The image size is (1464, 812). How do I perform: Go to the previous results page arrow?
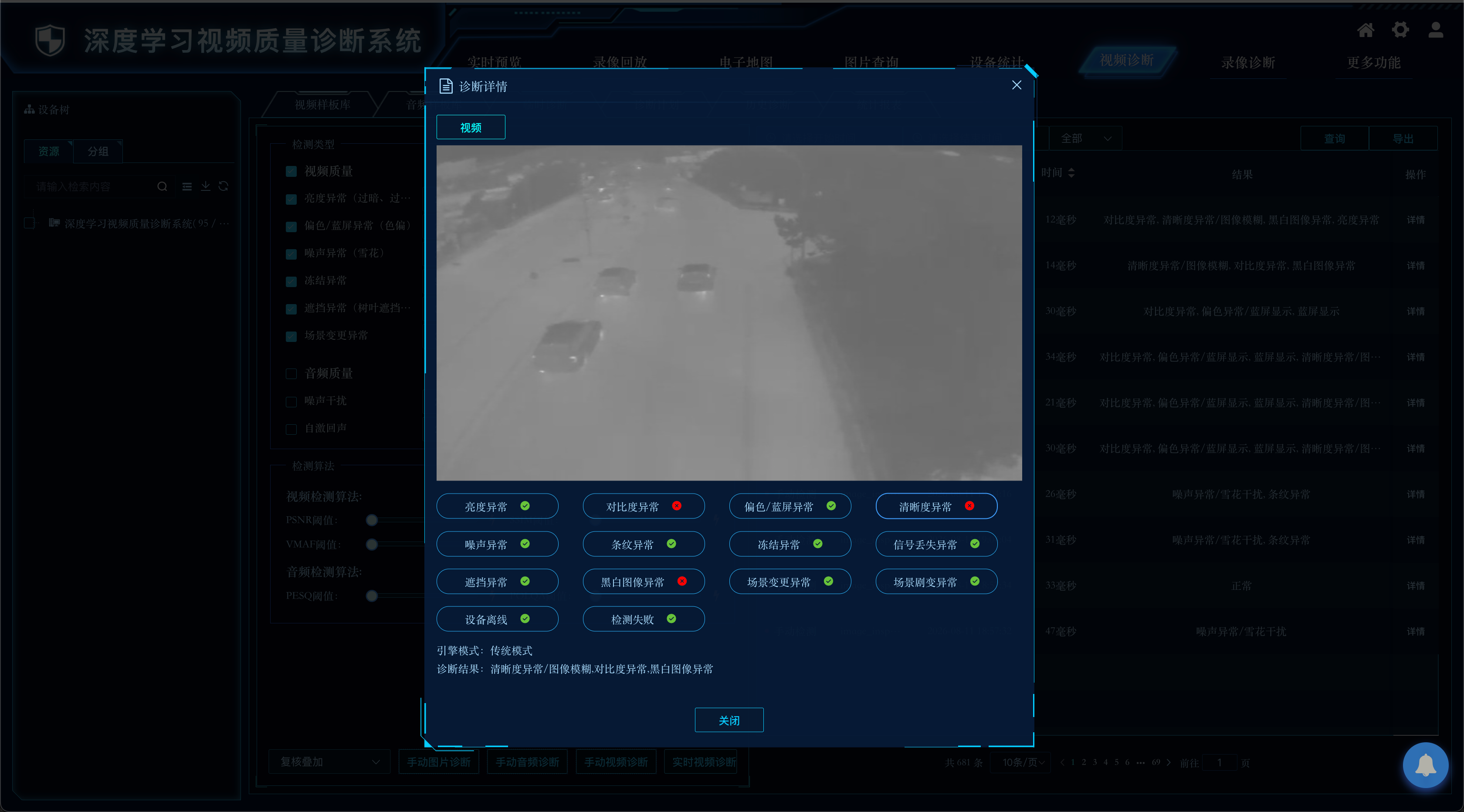coord(1062,763)
